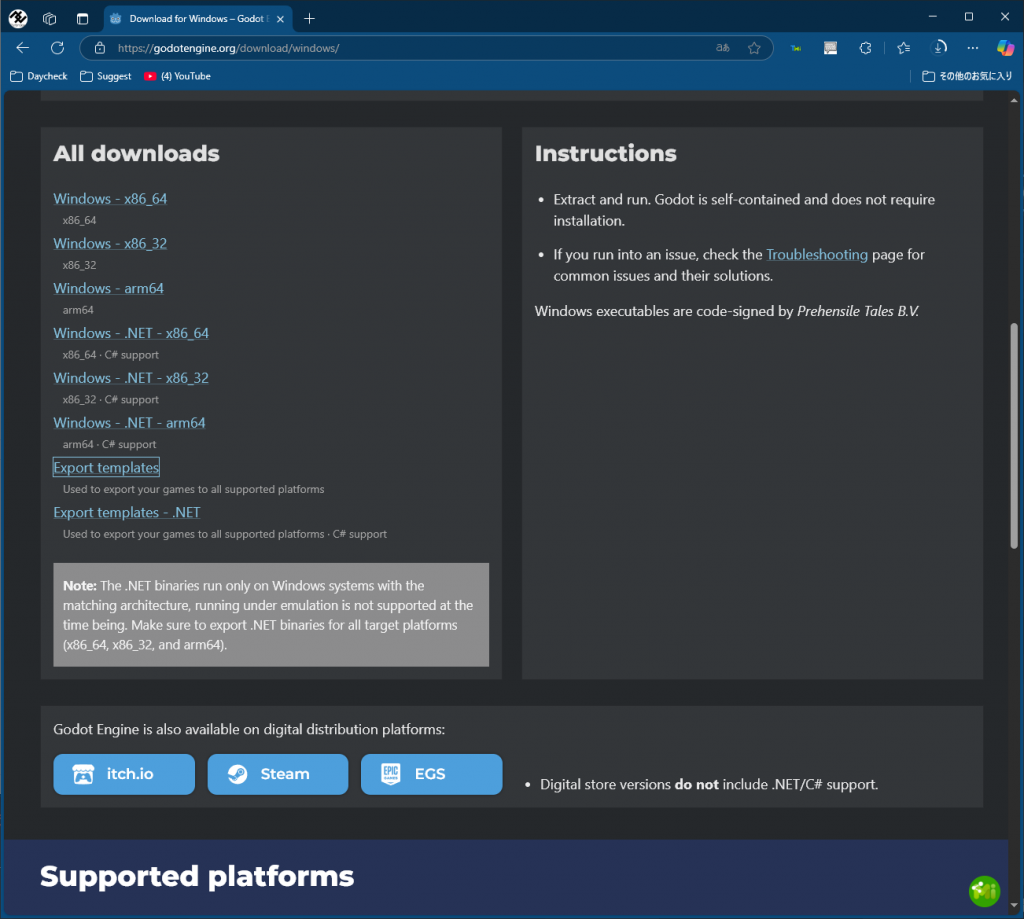Open the browser downloads icon

pos(939,48)
